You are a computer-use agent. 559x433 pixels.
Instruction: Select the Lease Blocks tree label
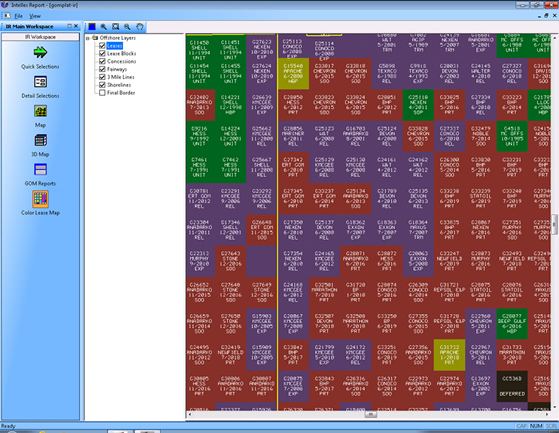(x=122, y=53)
